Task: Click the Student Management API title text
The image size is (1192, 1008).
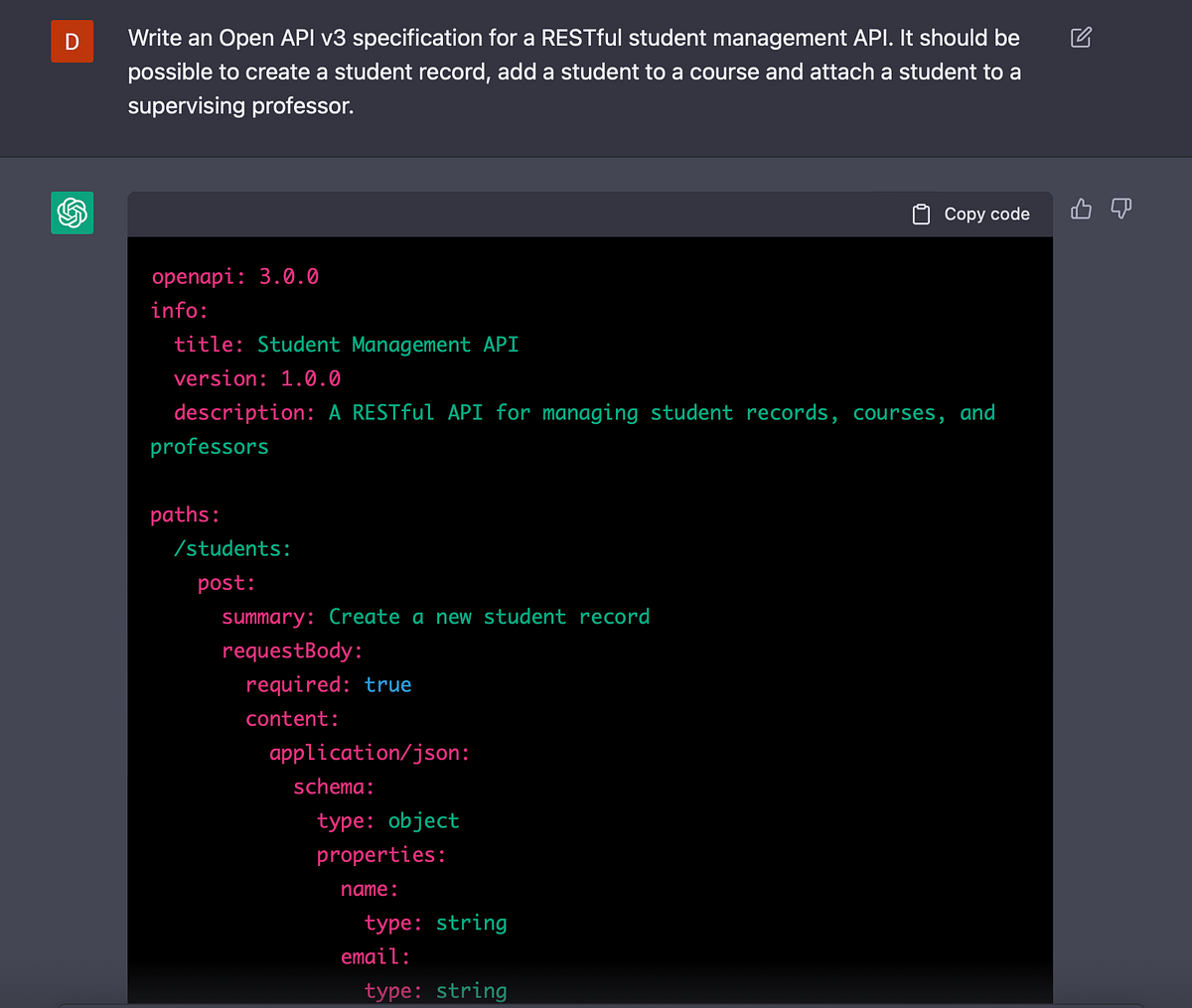Action: [385, 345]
